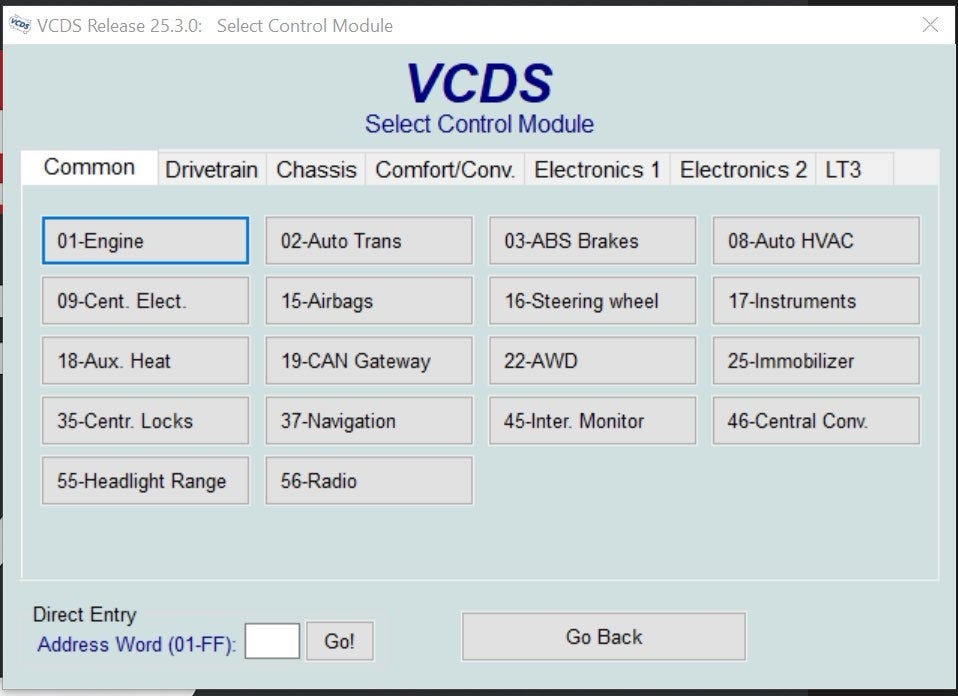Open the 46-Central Conv. module
Screen dimensions: 958x696
(x=816, y=420)
